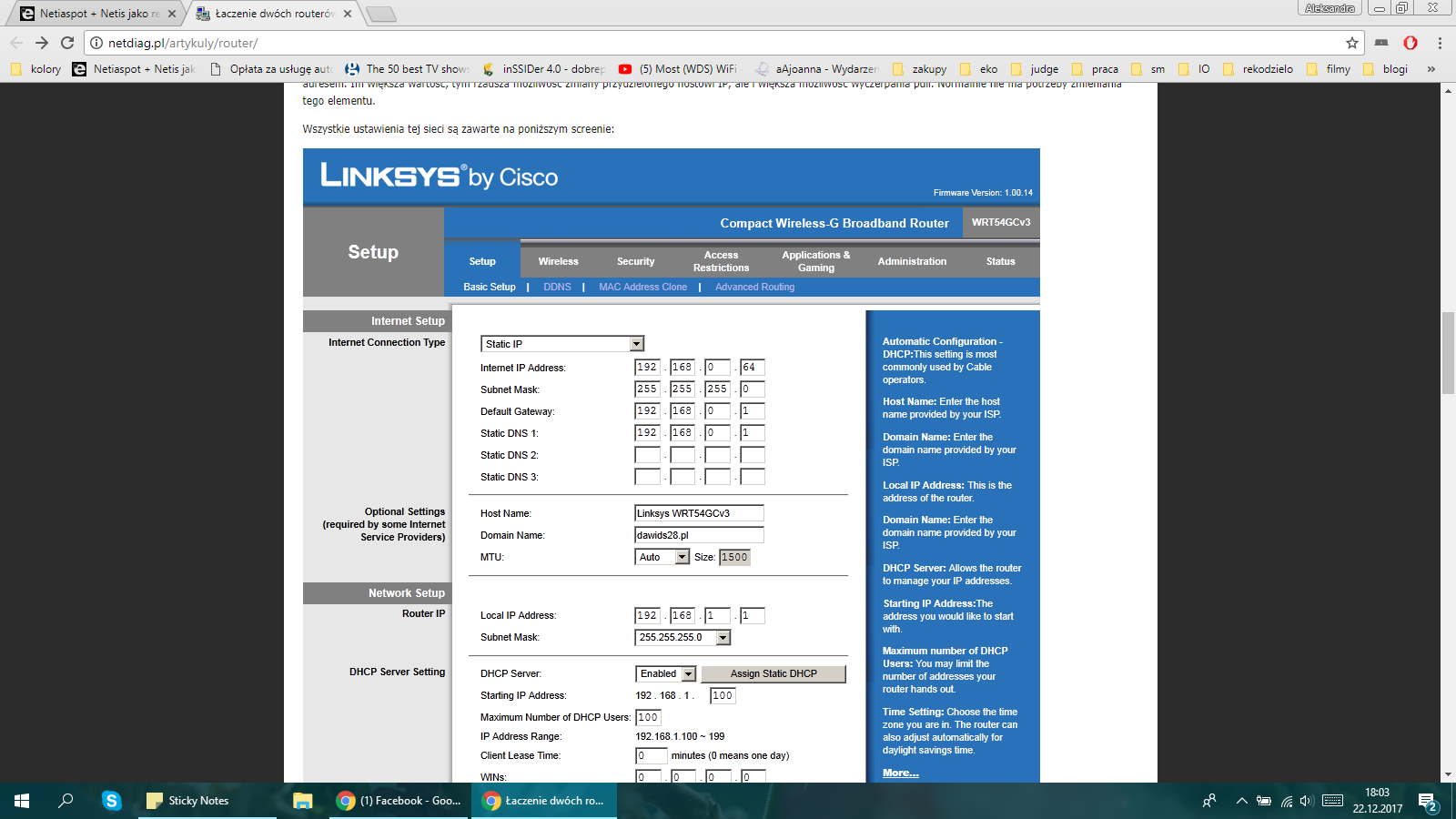Viewport: 1456px width, 819px height.
Task: Expand the Network Setup Subnet Mask dropdown
Action: tap(682, 637)
